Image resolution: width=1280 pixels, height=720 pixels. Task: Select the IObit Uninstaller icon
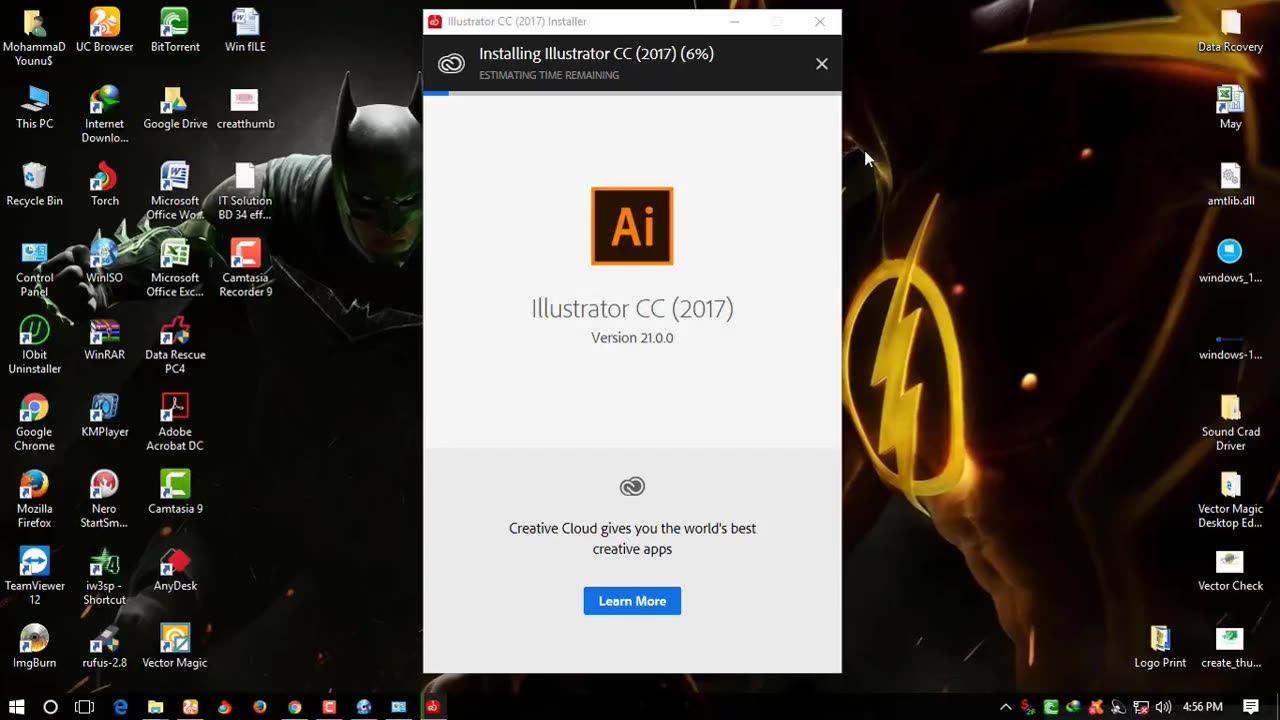[x=34, y=345]
